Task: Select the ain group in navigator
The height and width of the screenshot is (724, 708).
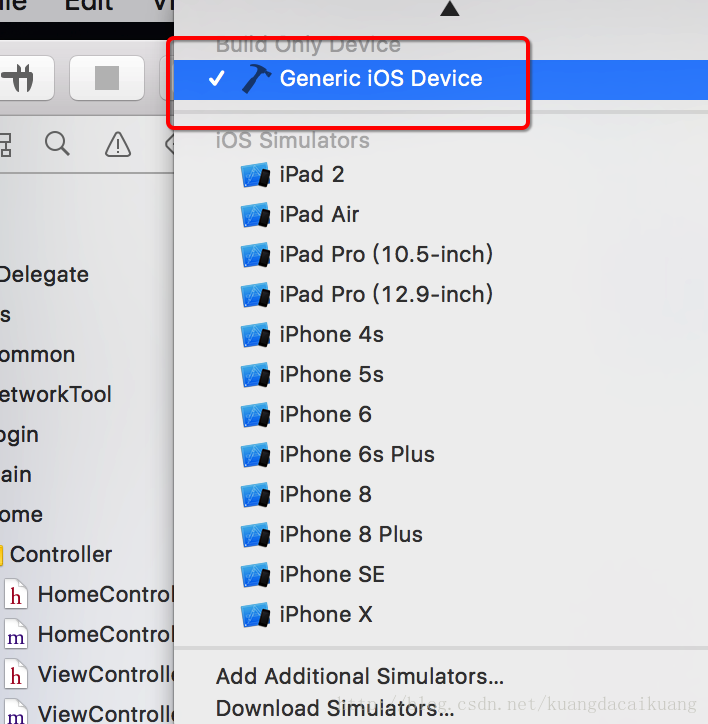Action: coord(16,475)
